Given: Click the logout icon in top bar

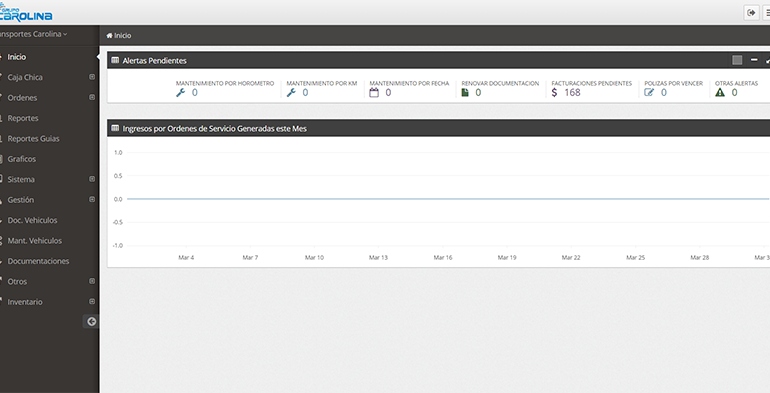Looking at the screenshot, I should [751, 13].
